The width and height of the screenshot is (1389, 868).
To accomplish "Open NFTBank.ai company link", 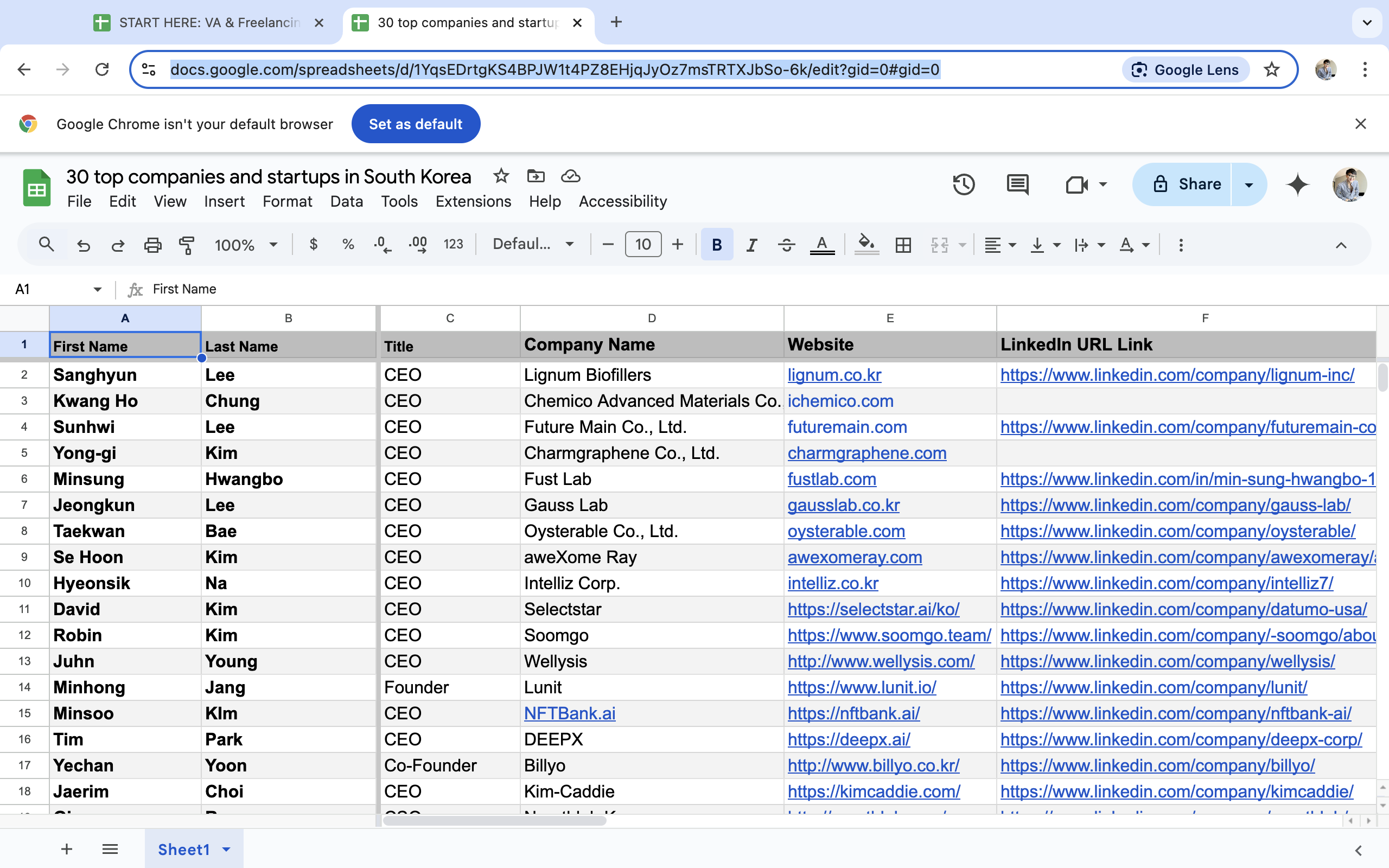I will (x=569, y=713).
